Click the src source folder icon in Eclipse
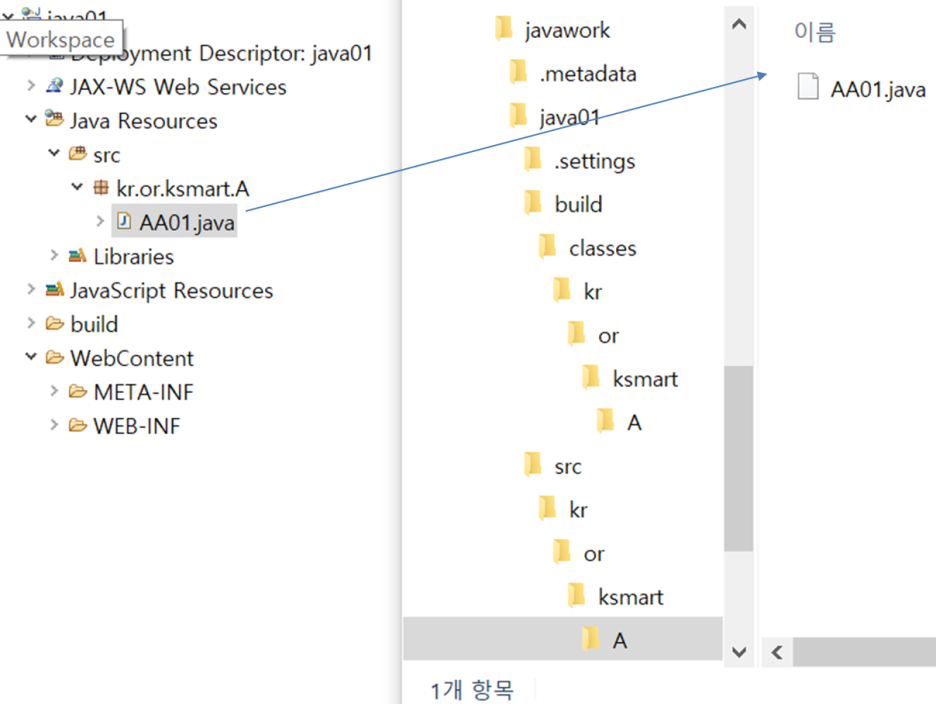 [x=78, y=153]
